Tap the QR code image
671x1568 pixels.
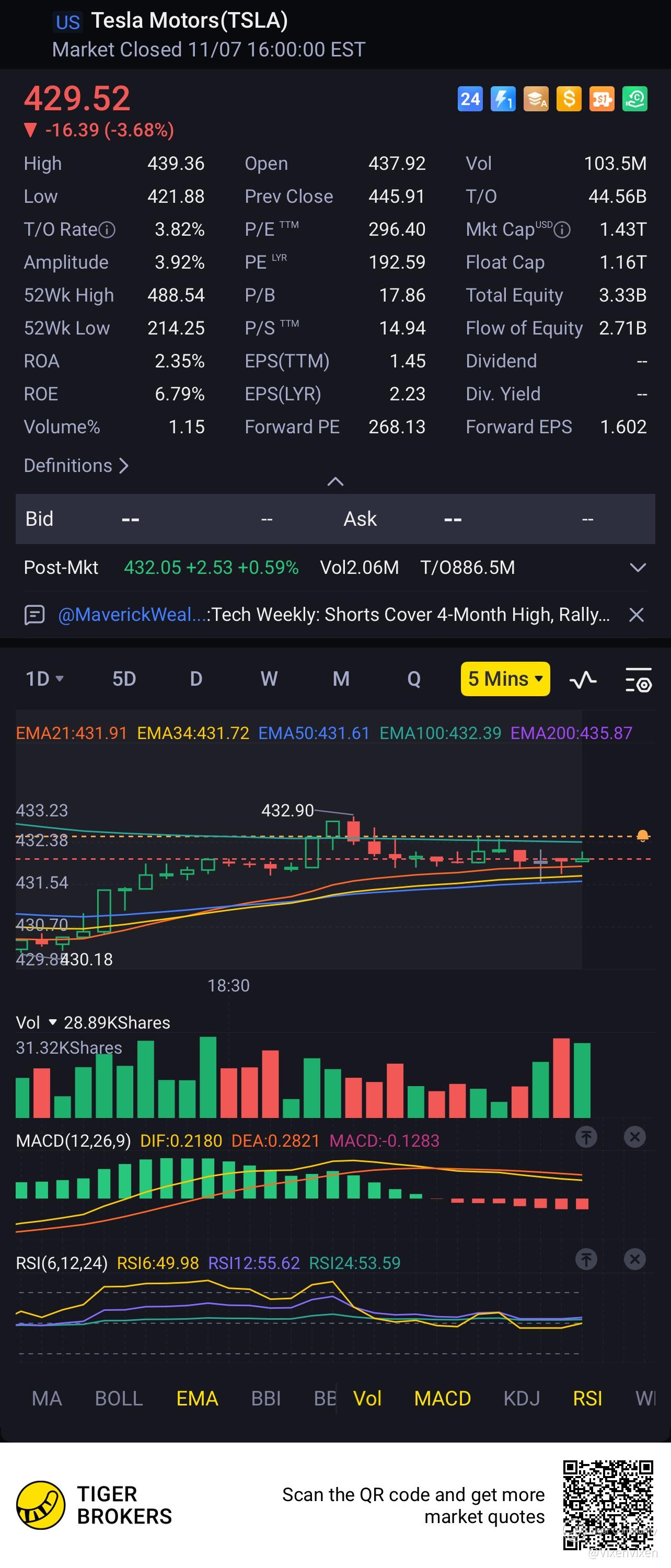(x=608, y=1505)
